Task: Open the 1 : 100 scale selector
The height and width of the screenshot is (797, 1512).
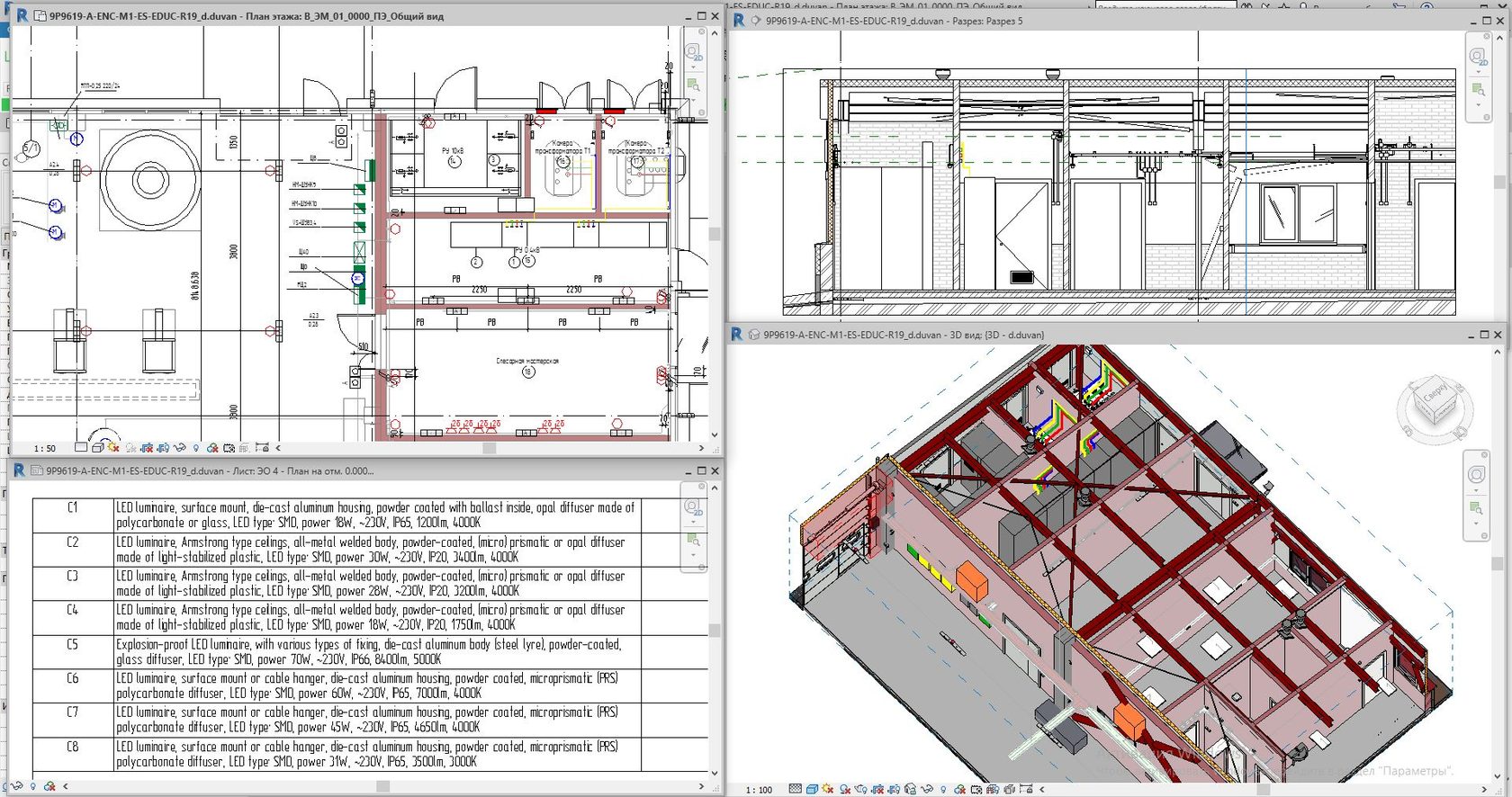Action: pos(759,790)
